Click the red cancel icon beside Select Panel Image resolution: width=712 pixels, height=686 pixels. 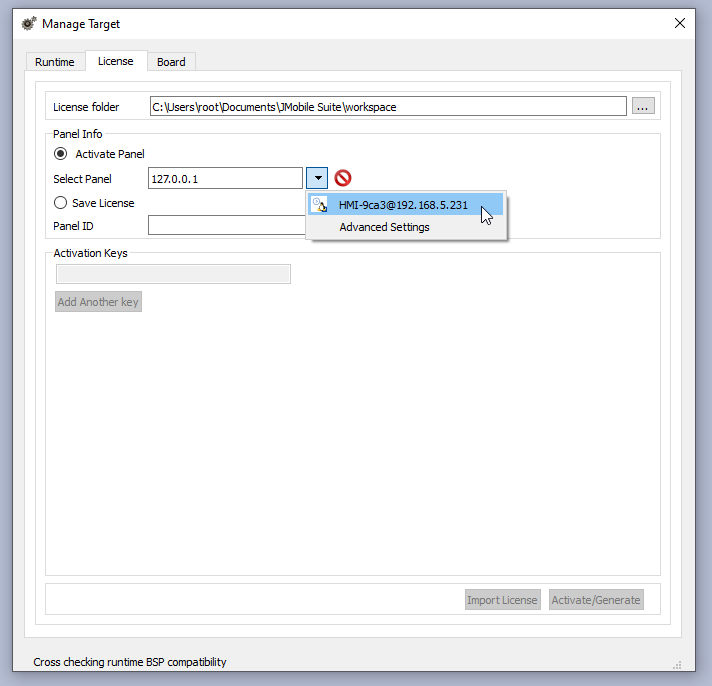click(343, 178)
